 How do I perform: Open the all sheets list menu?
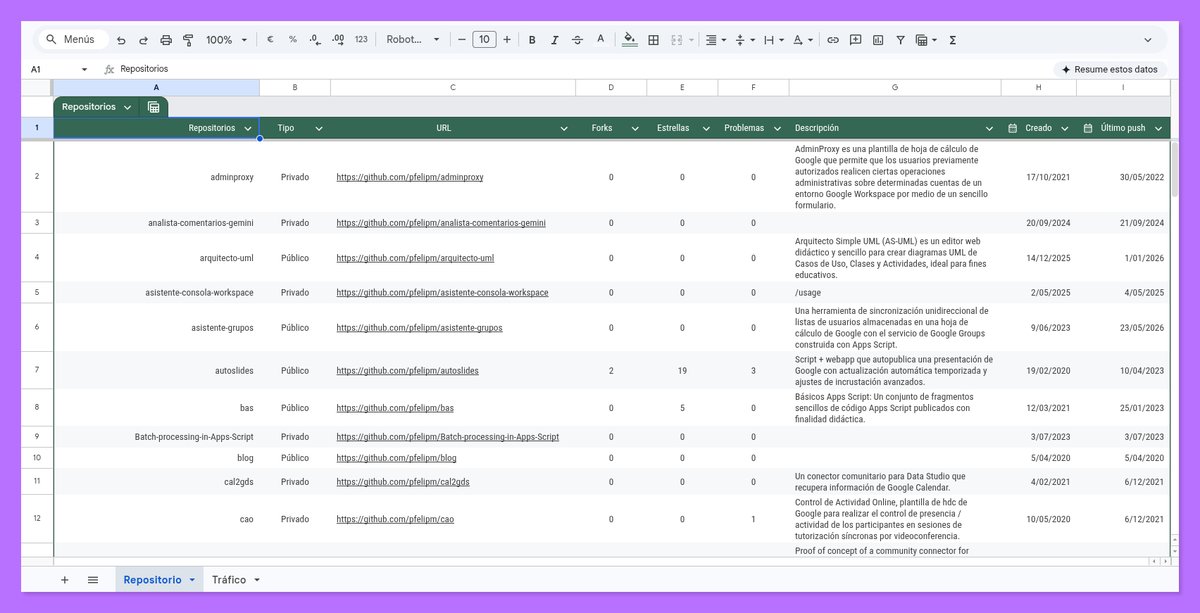click(93, 579)
